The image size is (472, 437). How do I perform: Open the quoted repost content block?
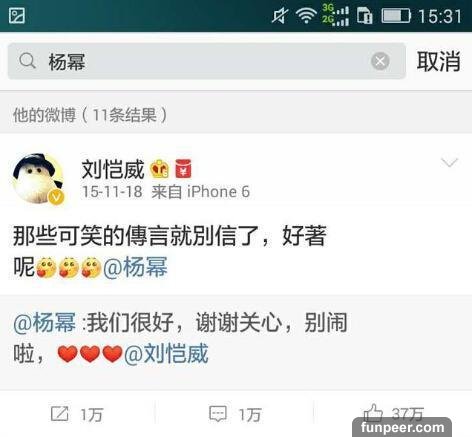(x=236, y=342)
